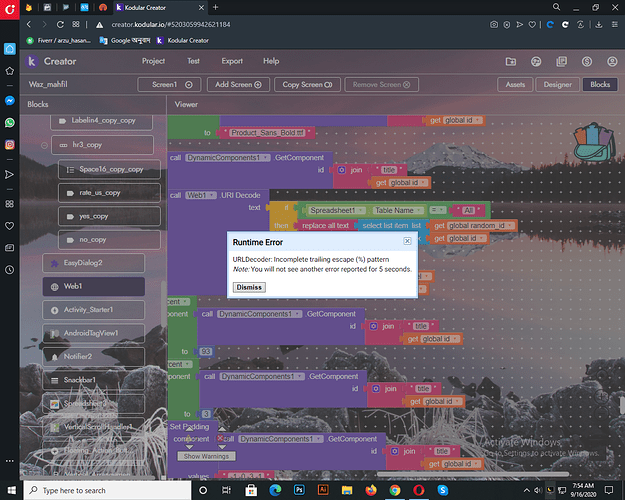Switch to the Designer view
Viewport: 625px width, 500px height.
pyautogui.click(x=557, y=85)
